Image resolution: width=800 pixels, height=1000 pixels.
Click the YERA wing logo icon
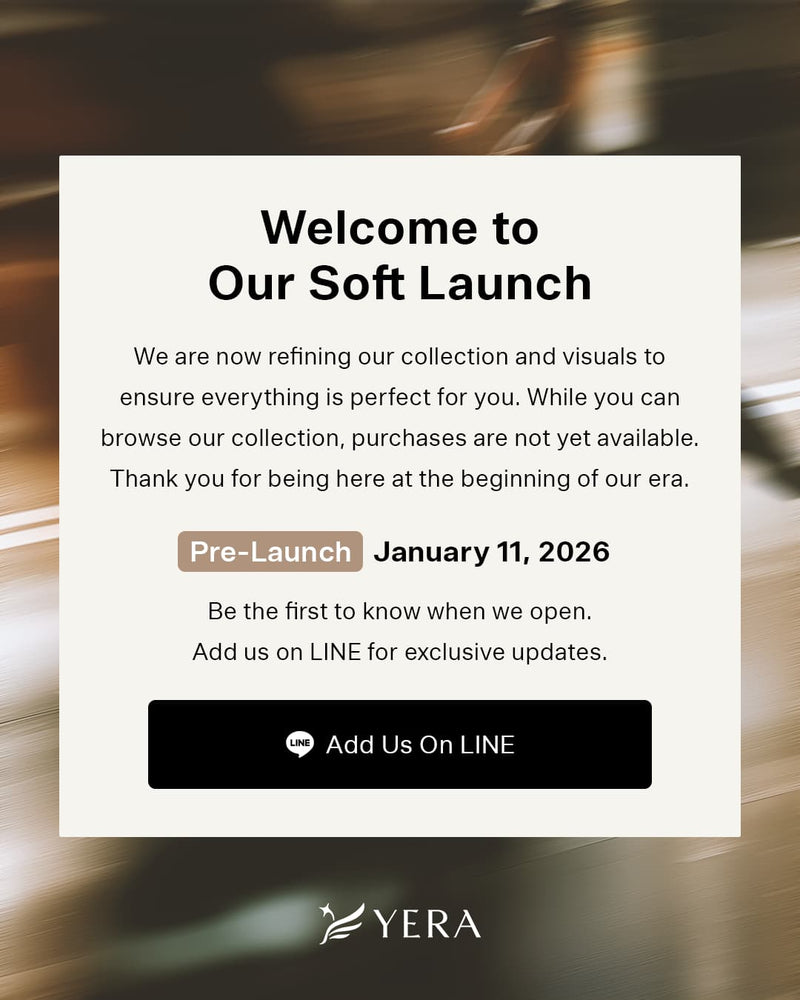[x=341, y=923]
